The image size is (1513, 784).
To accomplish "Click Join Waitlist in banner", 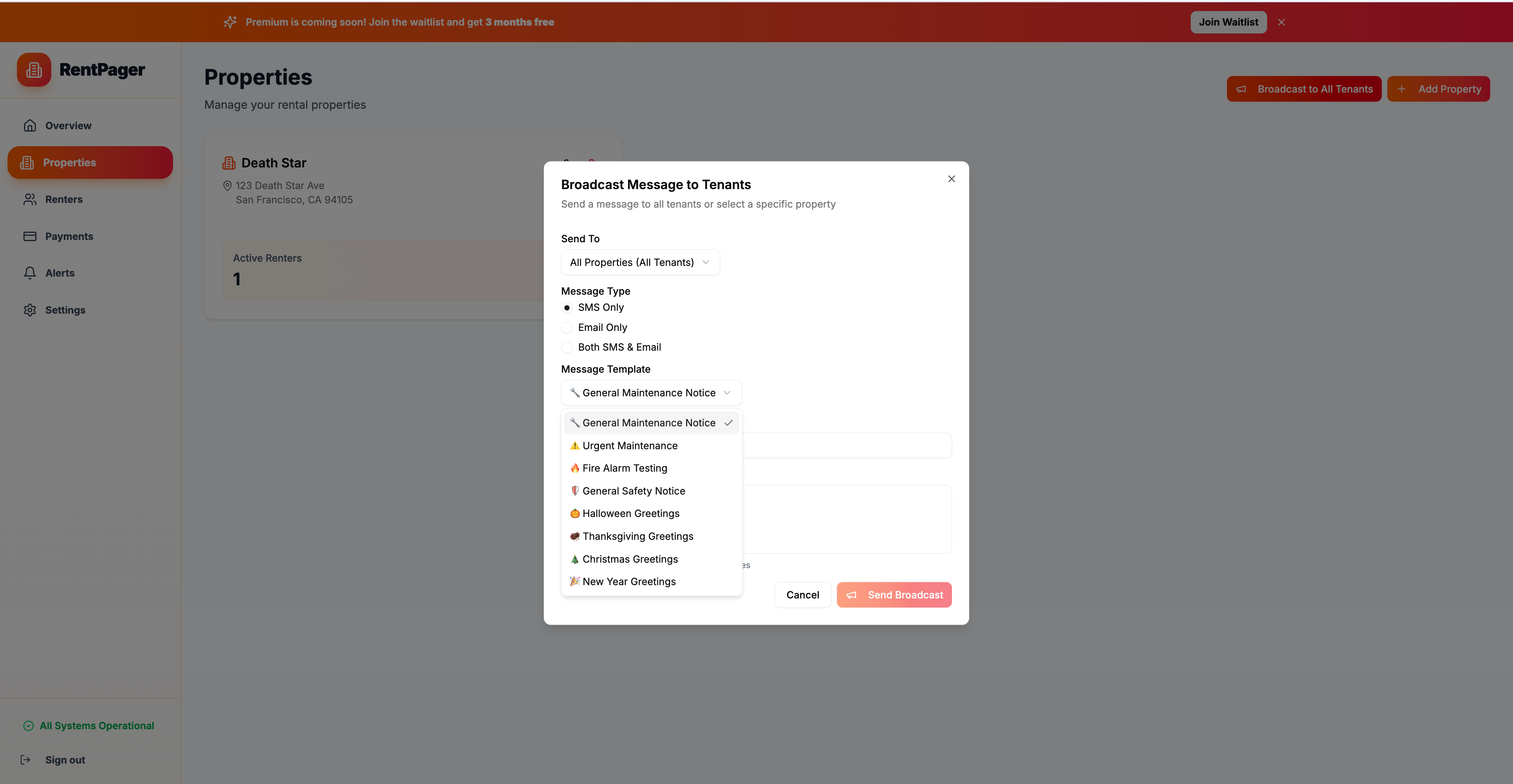I will (x=1228, y=22).
